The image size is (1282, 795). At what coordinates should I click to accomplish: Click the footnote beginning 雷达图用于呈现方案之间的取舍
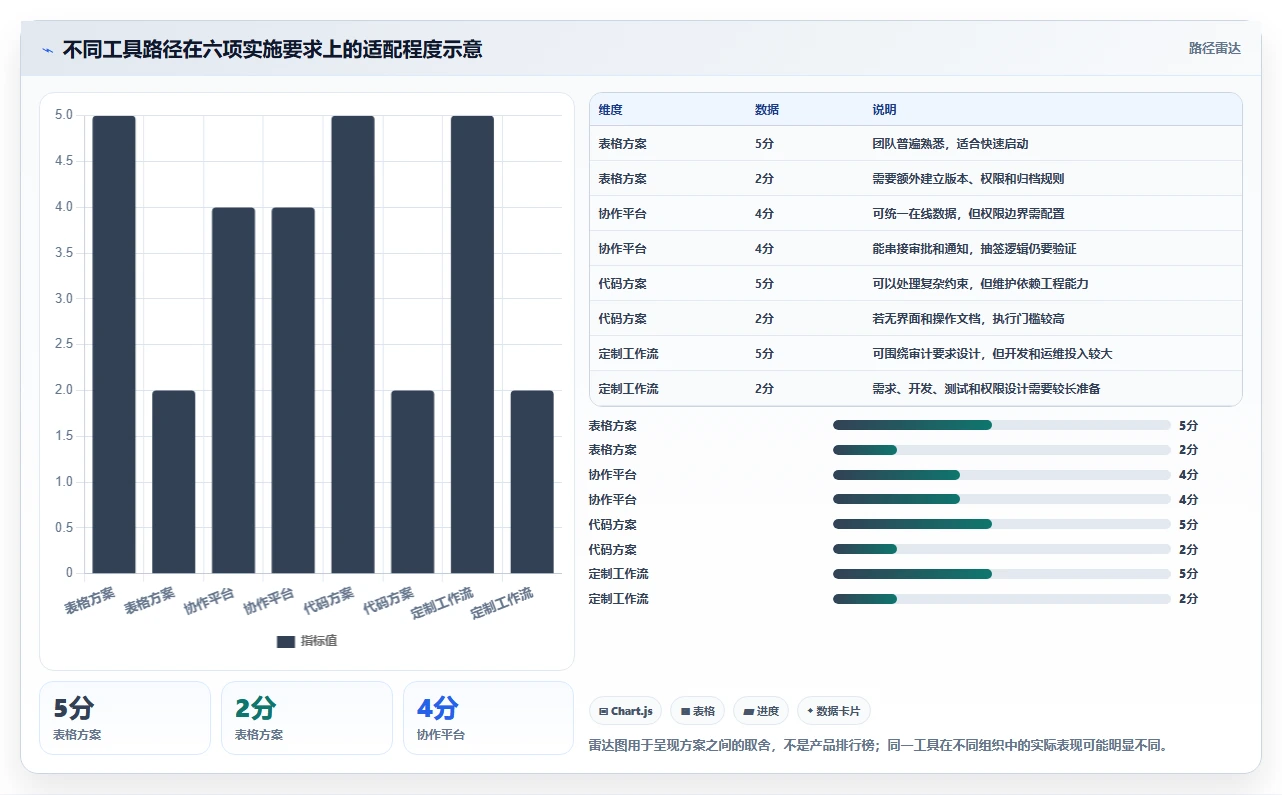click(880, 745)
